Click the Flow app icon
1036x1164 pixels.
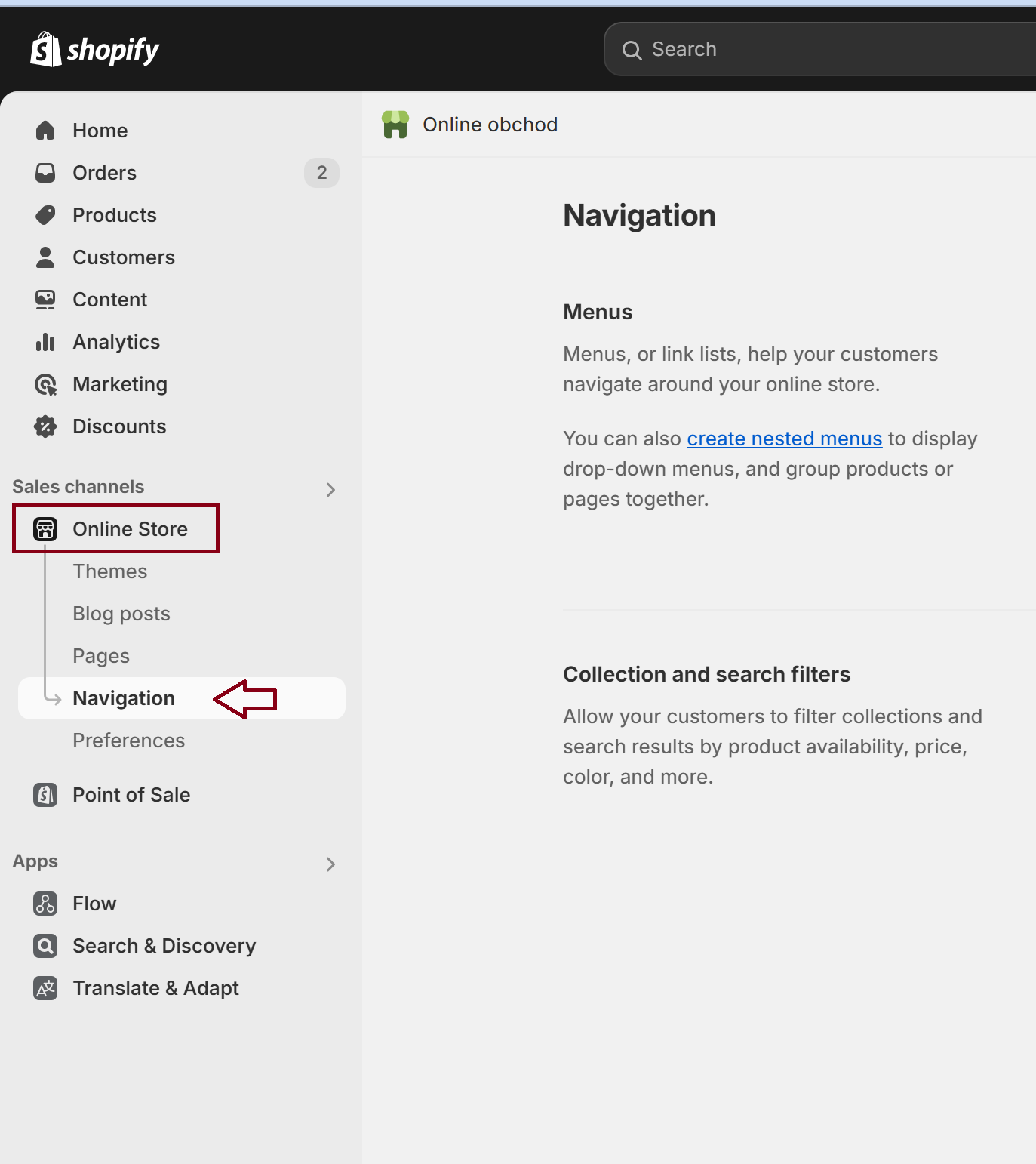click(45, 903)
